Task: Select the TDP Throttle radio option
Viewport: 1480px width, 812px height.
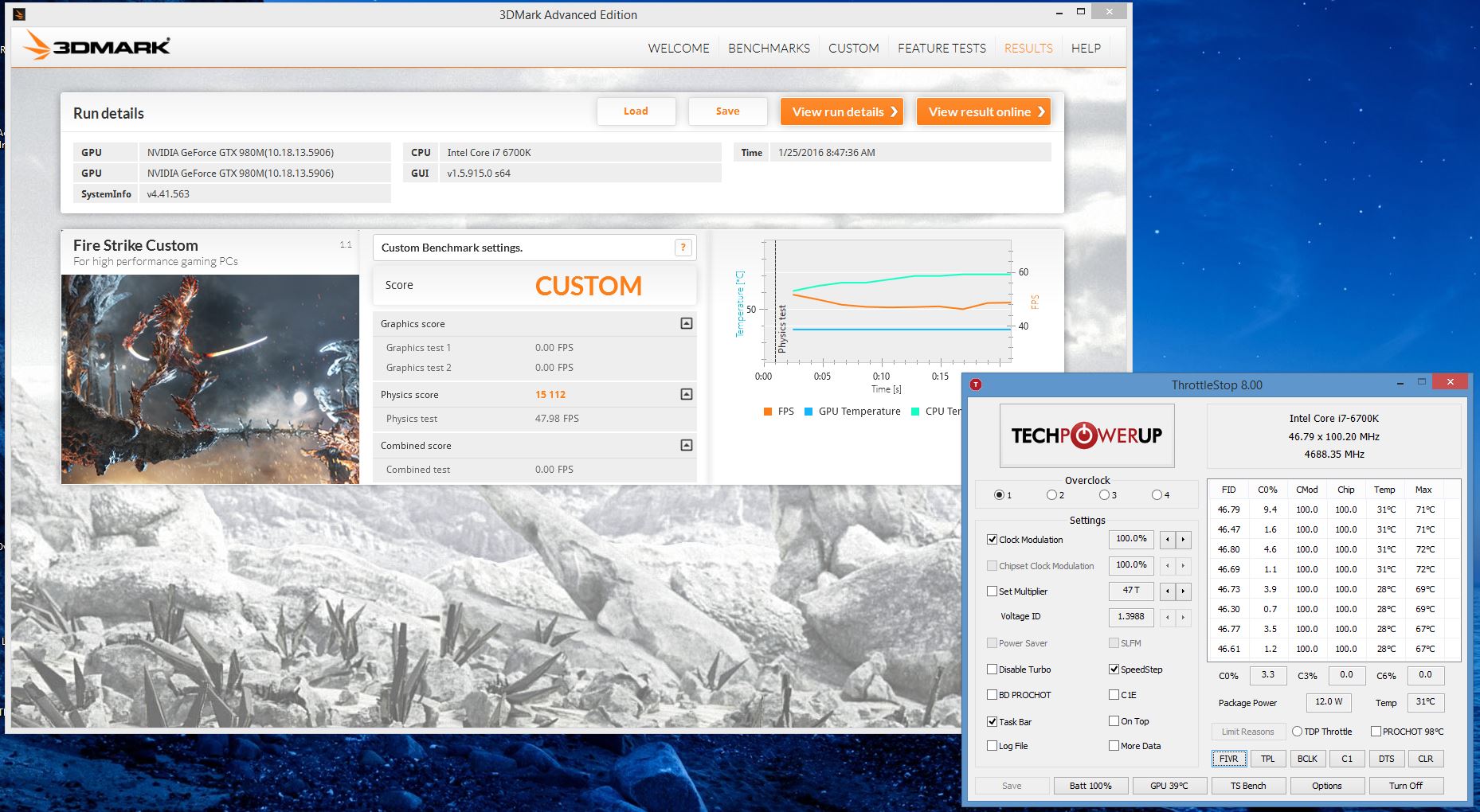Action: (x=1297, y=732)
